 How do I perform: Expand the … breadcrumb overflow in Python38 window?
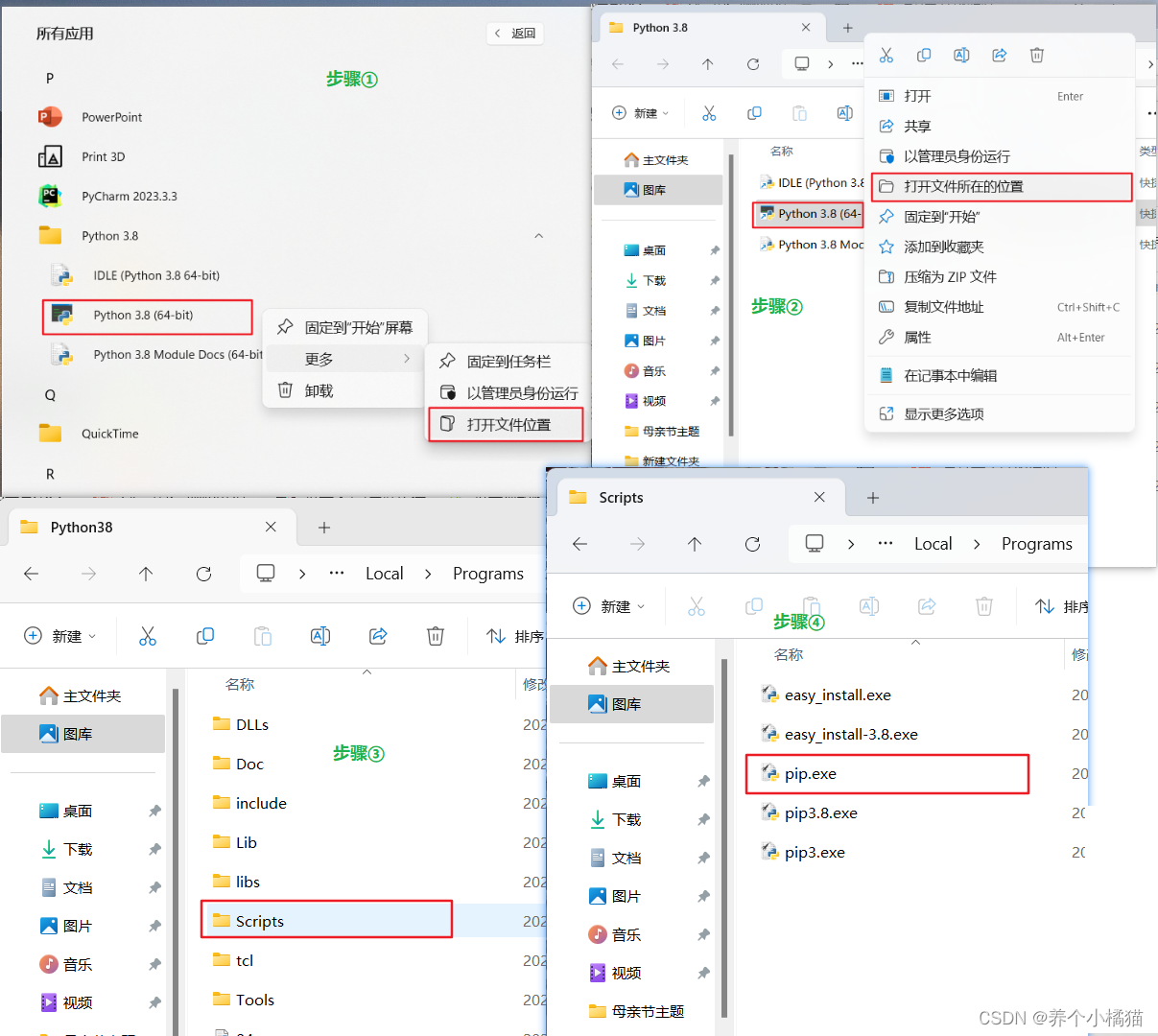tap(337, 574)
